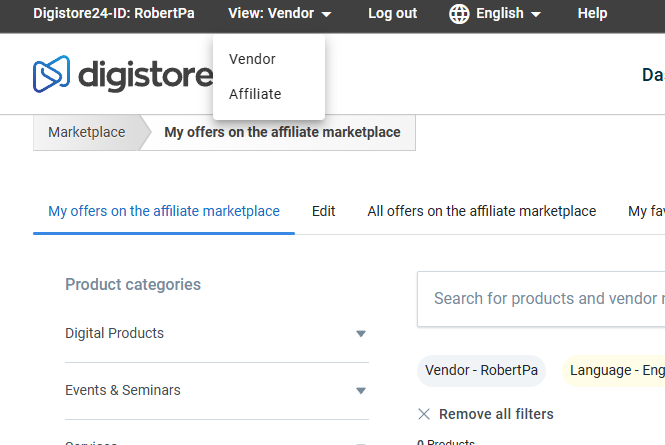Click the Digistore24 logo

click(x=123, y=74)
